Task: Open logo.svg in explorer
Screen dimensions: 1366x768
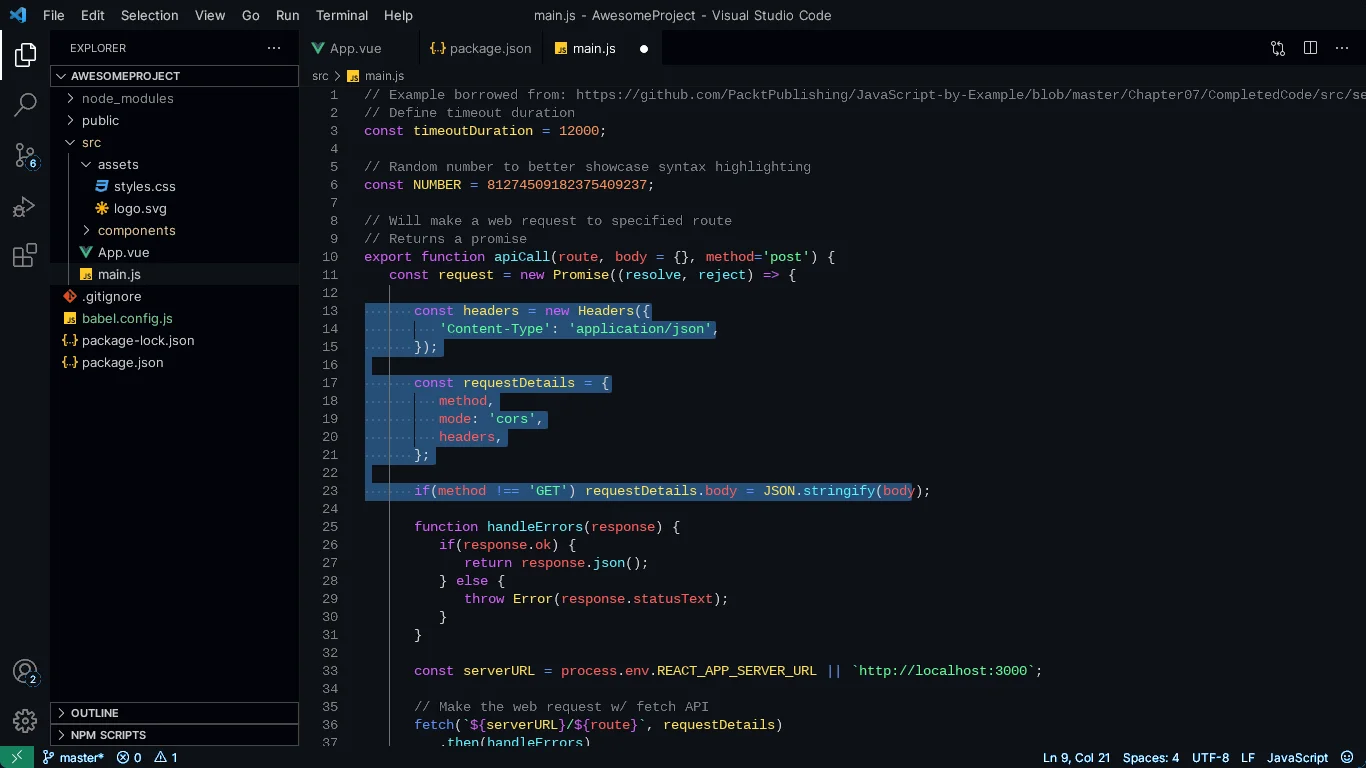Action: click(x=175, y=208)
